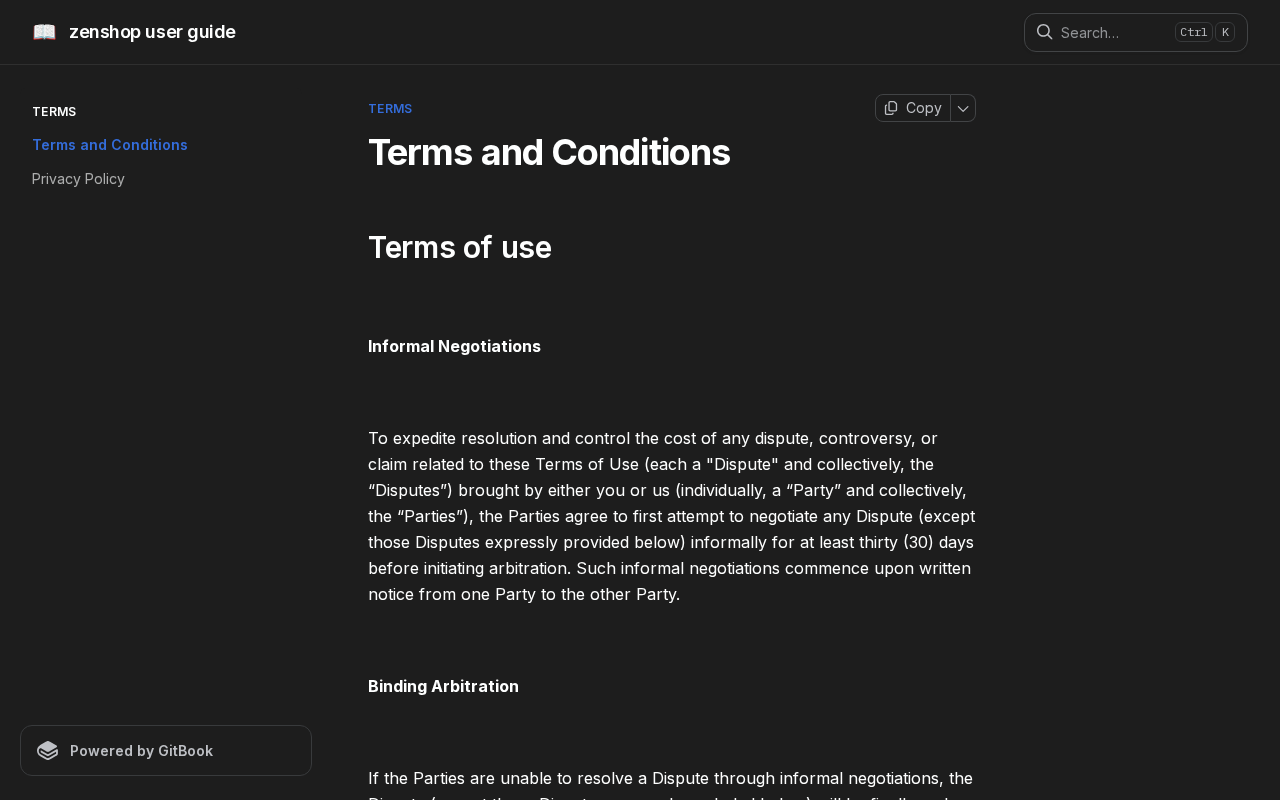Click the Informal Negotiations subheading
Viewport: 1280px width, 800px height.
[454, 346]
